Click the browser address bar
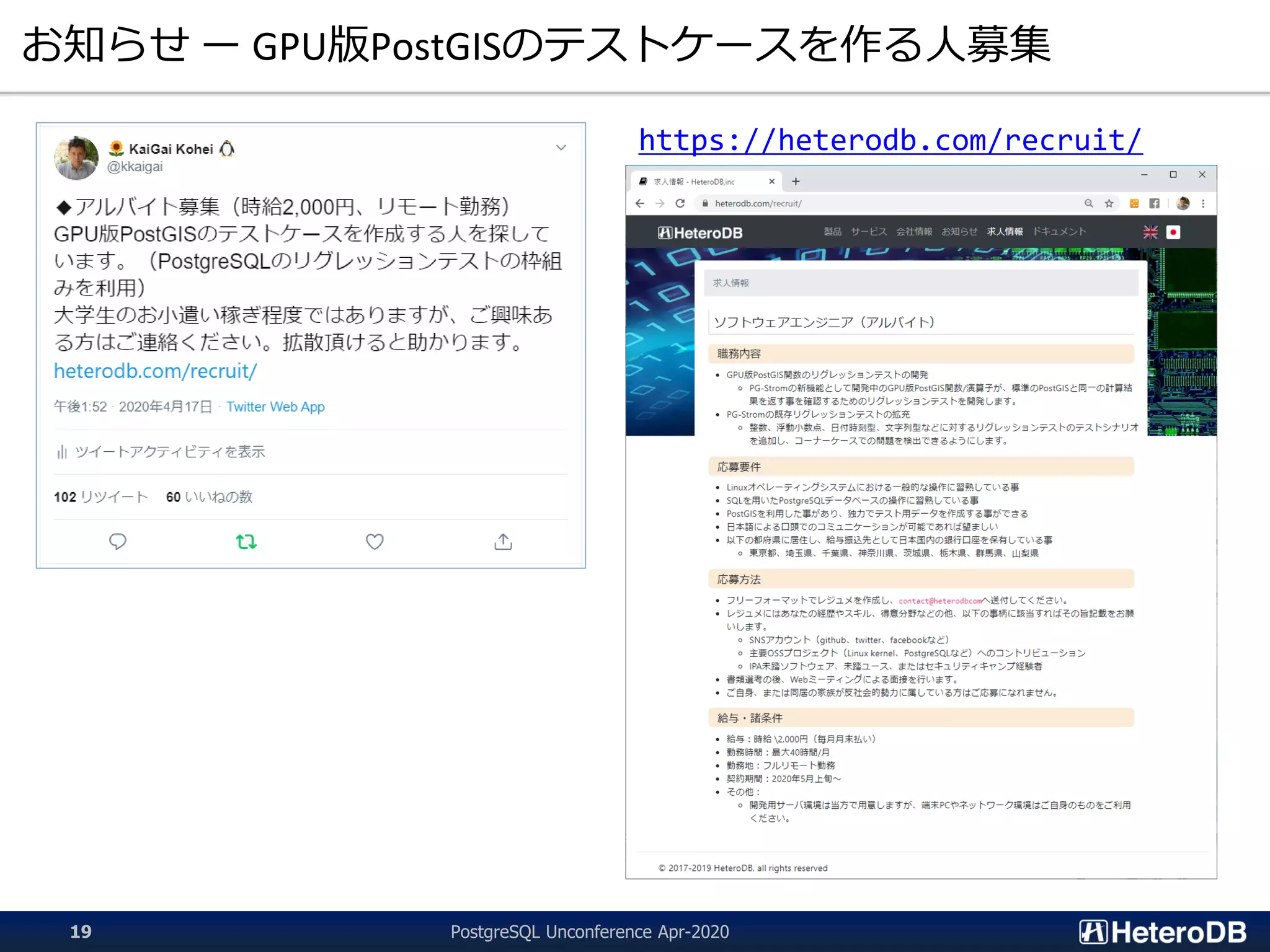Screen dimensions: 1270x952 [x=905, y=203]
